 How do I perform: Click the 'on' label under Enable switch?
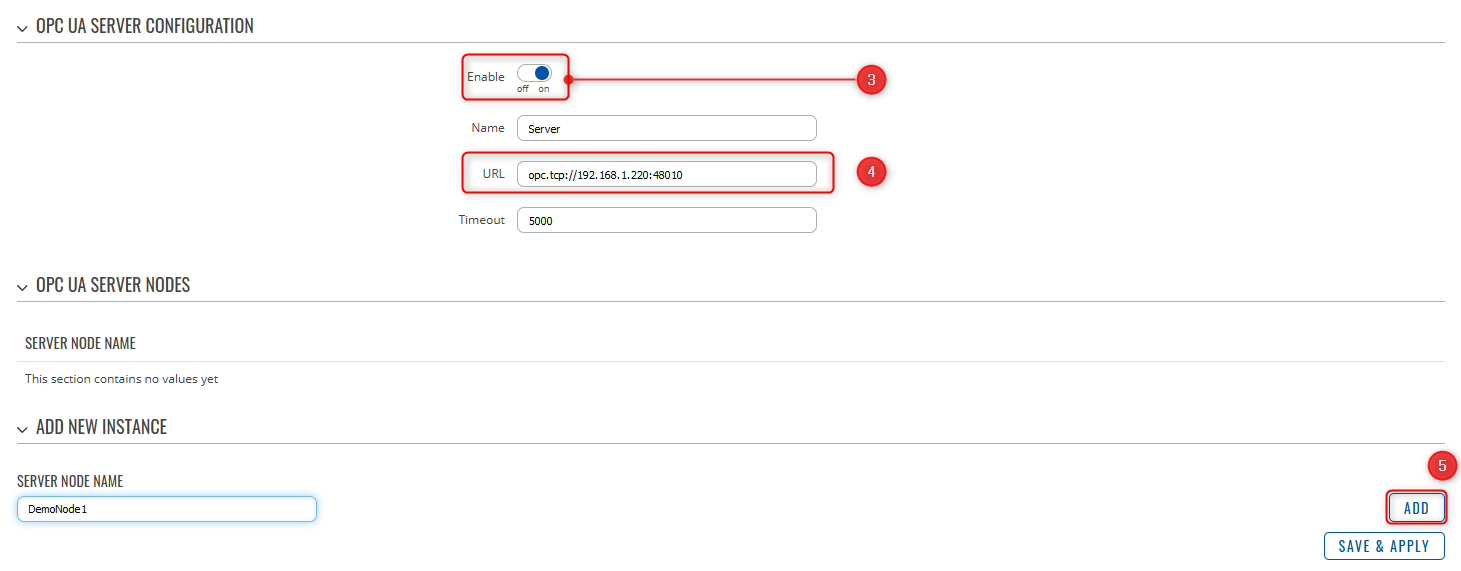544,89
